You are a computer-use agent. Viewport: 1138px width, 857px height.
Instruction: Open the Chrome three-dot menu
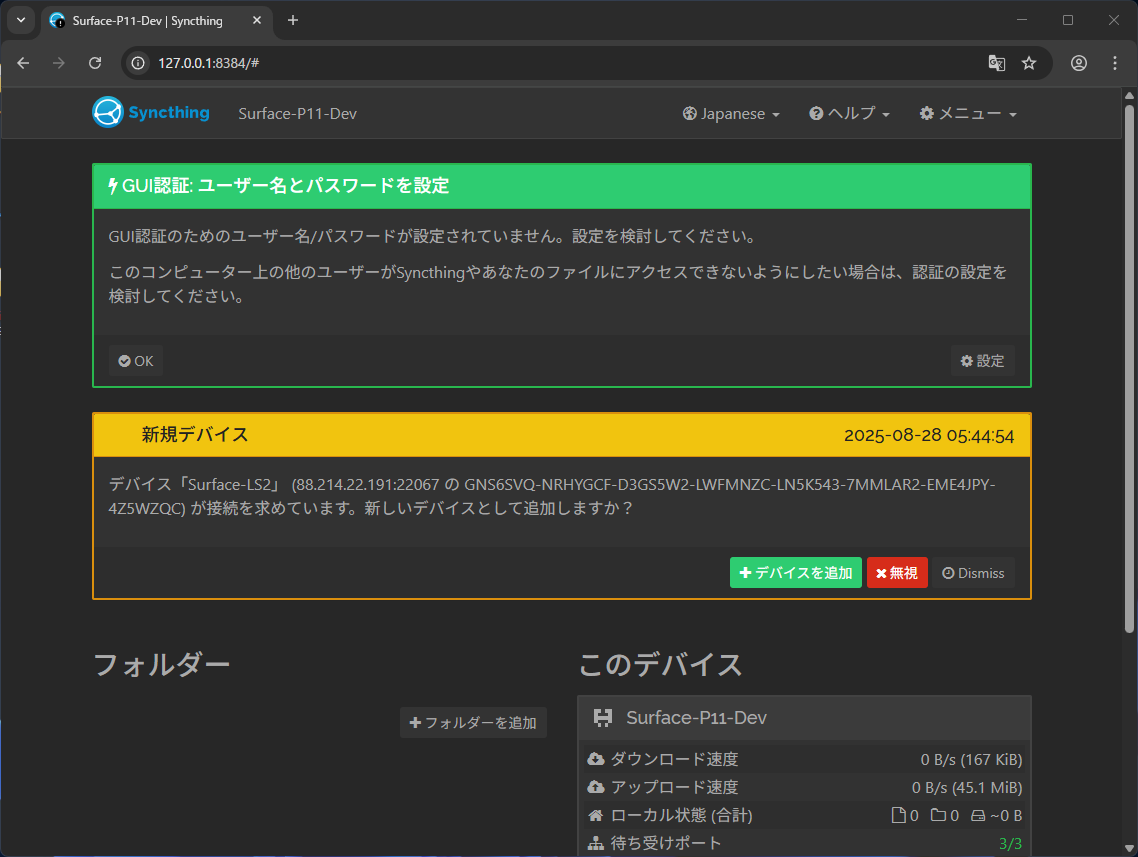point(1115,63)
